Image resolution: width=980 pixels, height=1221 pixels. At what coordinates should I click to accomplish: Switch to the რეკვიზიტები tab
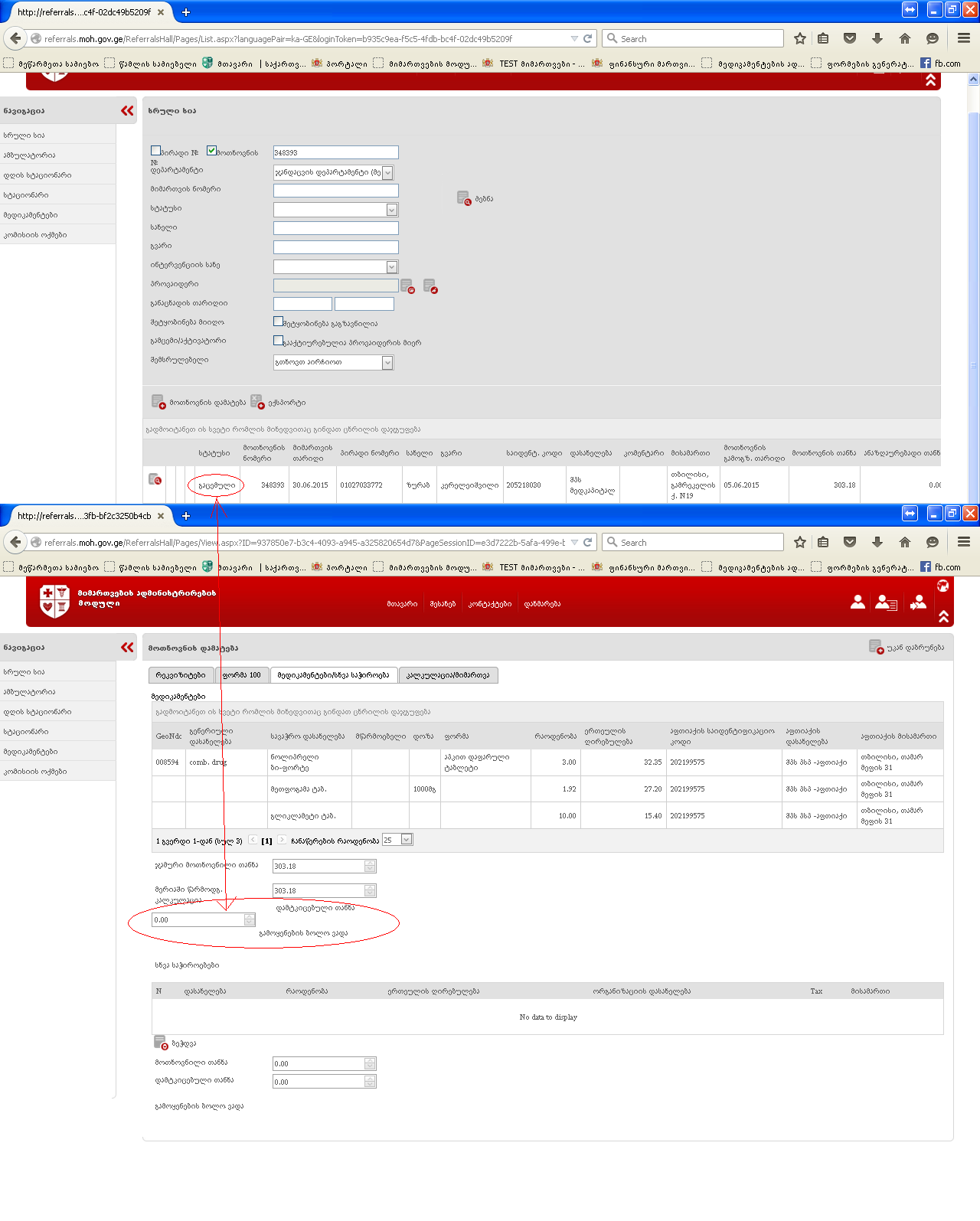click(181, 675)
